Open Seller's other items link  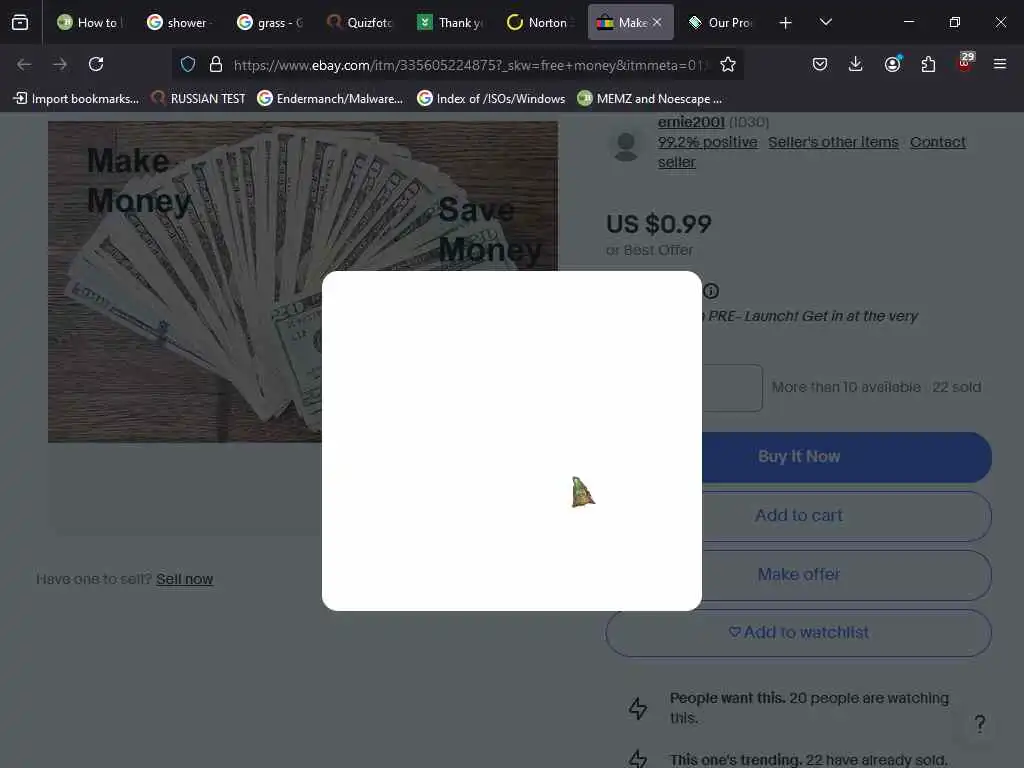(833, 142)
